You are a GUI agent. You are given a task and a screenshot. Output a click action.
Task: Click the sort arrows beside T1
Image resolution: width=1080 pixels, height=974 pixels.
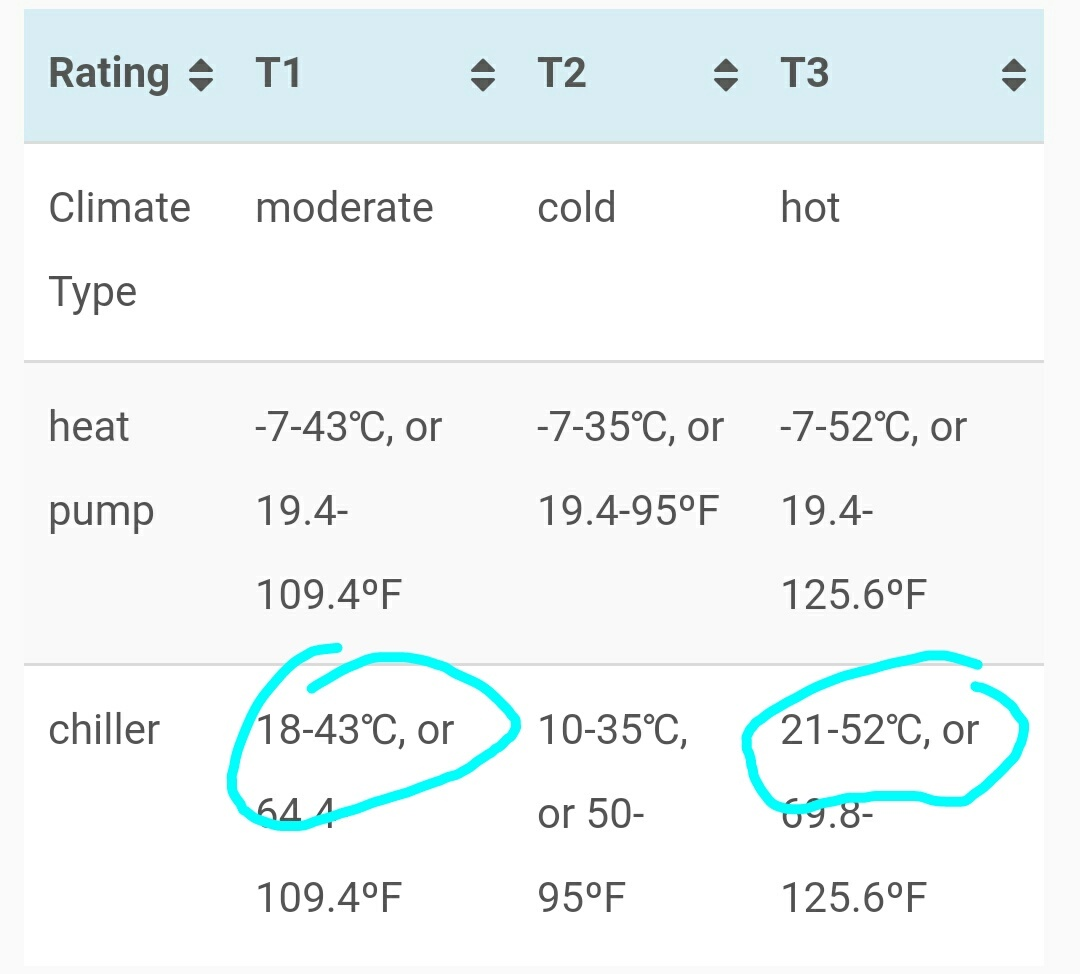coord(483,74)
